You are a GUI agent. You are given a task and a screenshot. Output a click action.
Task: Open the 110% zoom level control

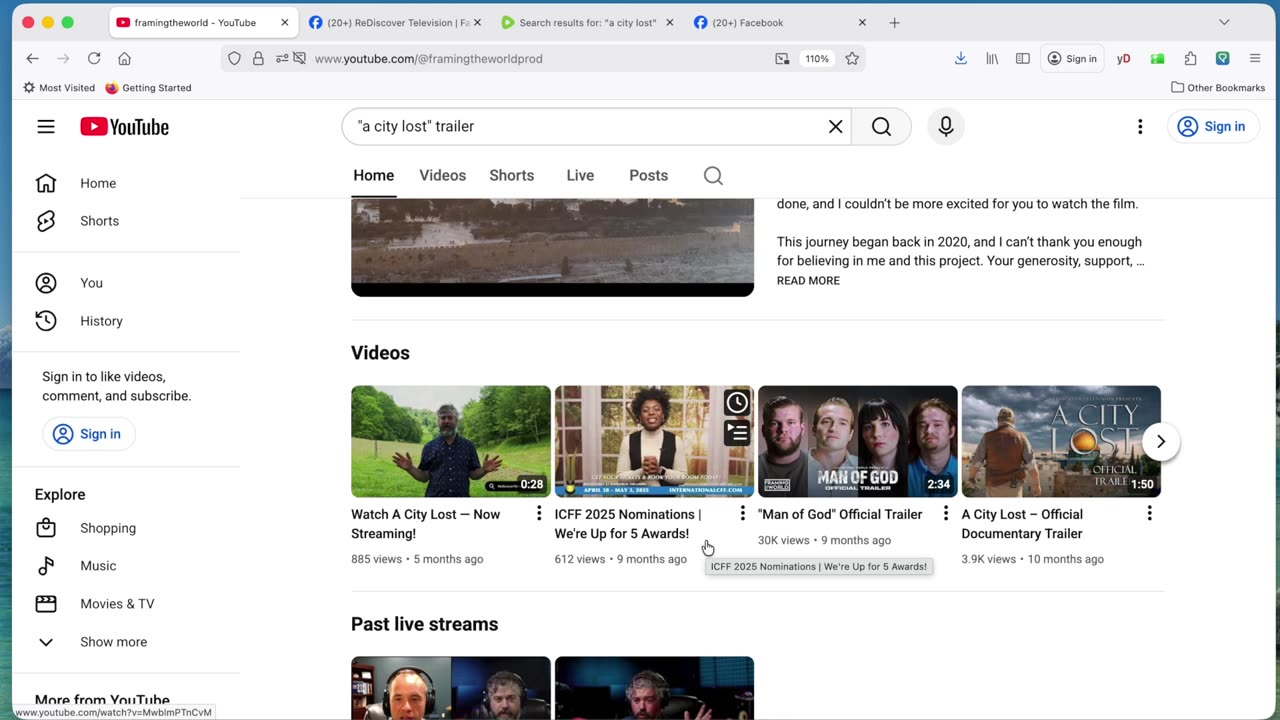pyautogui.click(x=817, y=59)
